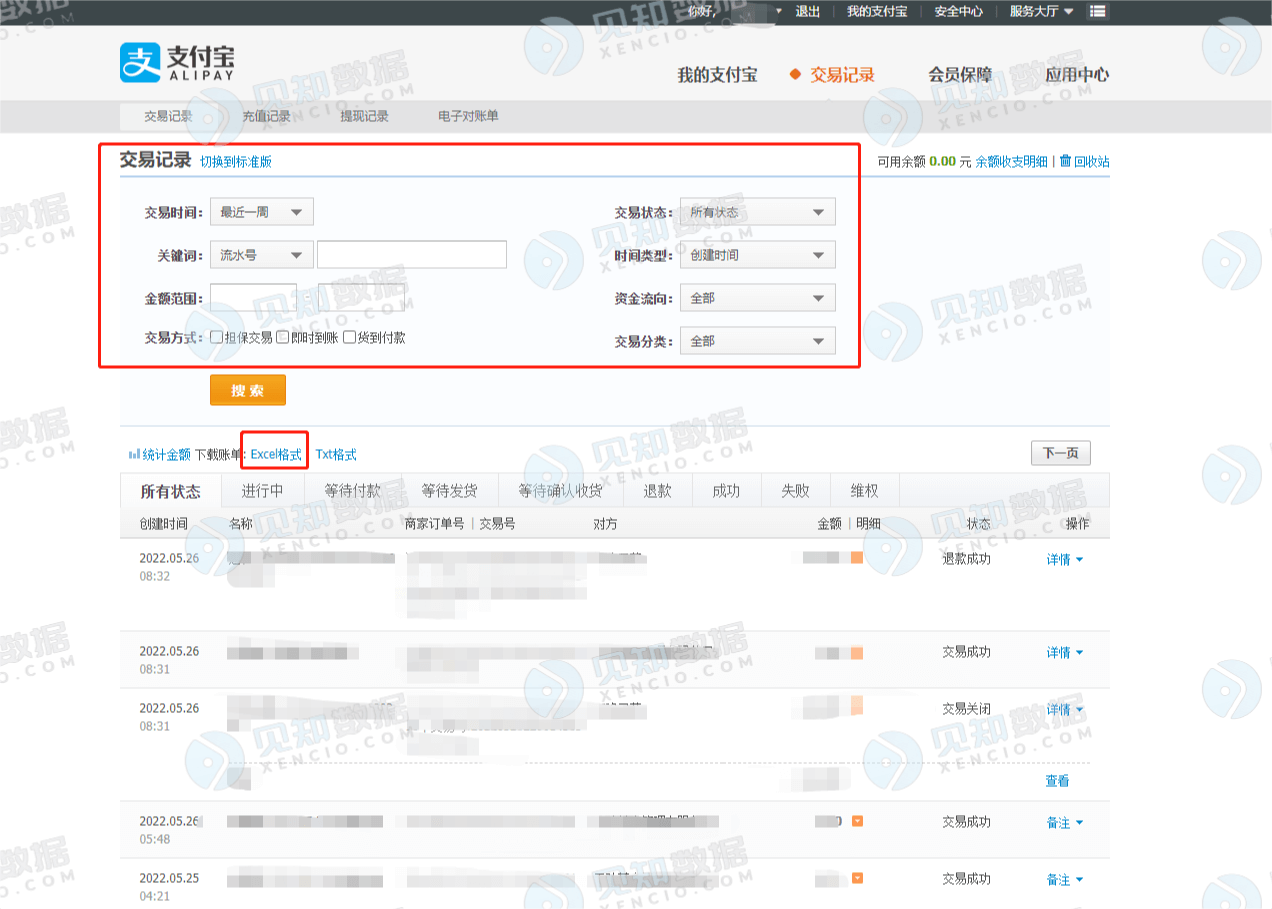
Task: Download bill in Txt格式
Action: coord(336,454)
